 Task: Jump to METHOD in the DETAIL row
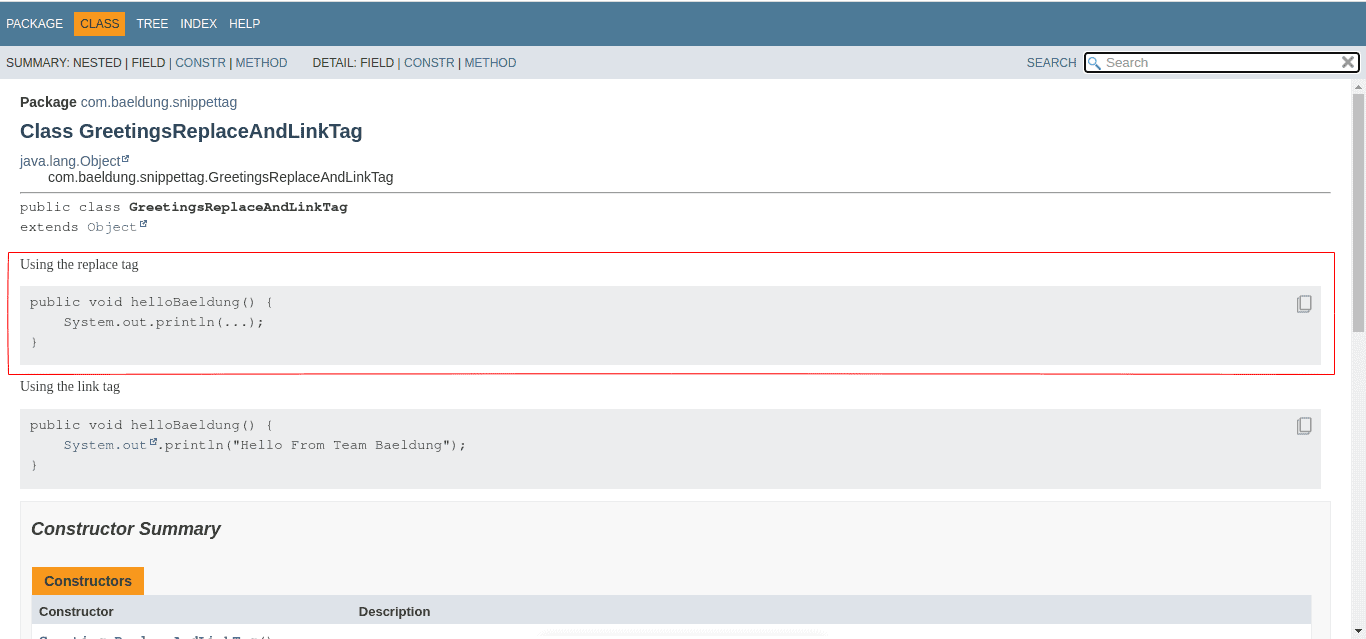pos(490,63)
